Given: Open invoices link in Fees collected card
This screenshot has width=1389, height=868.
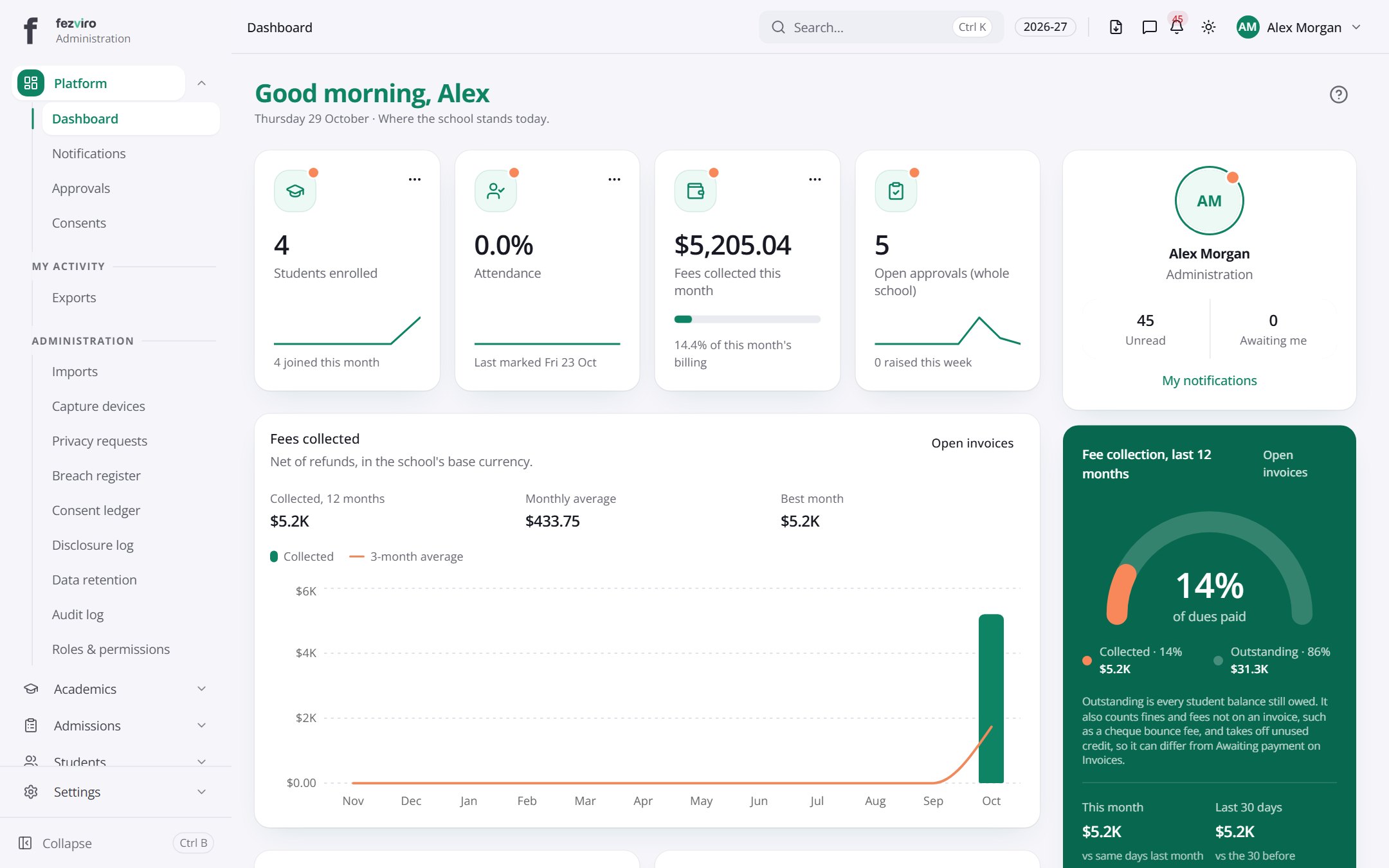Looking at the screenshot, I should [972, 443].
